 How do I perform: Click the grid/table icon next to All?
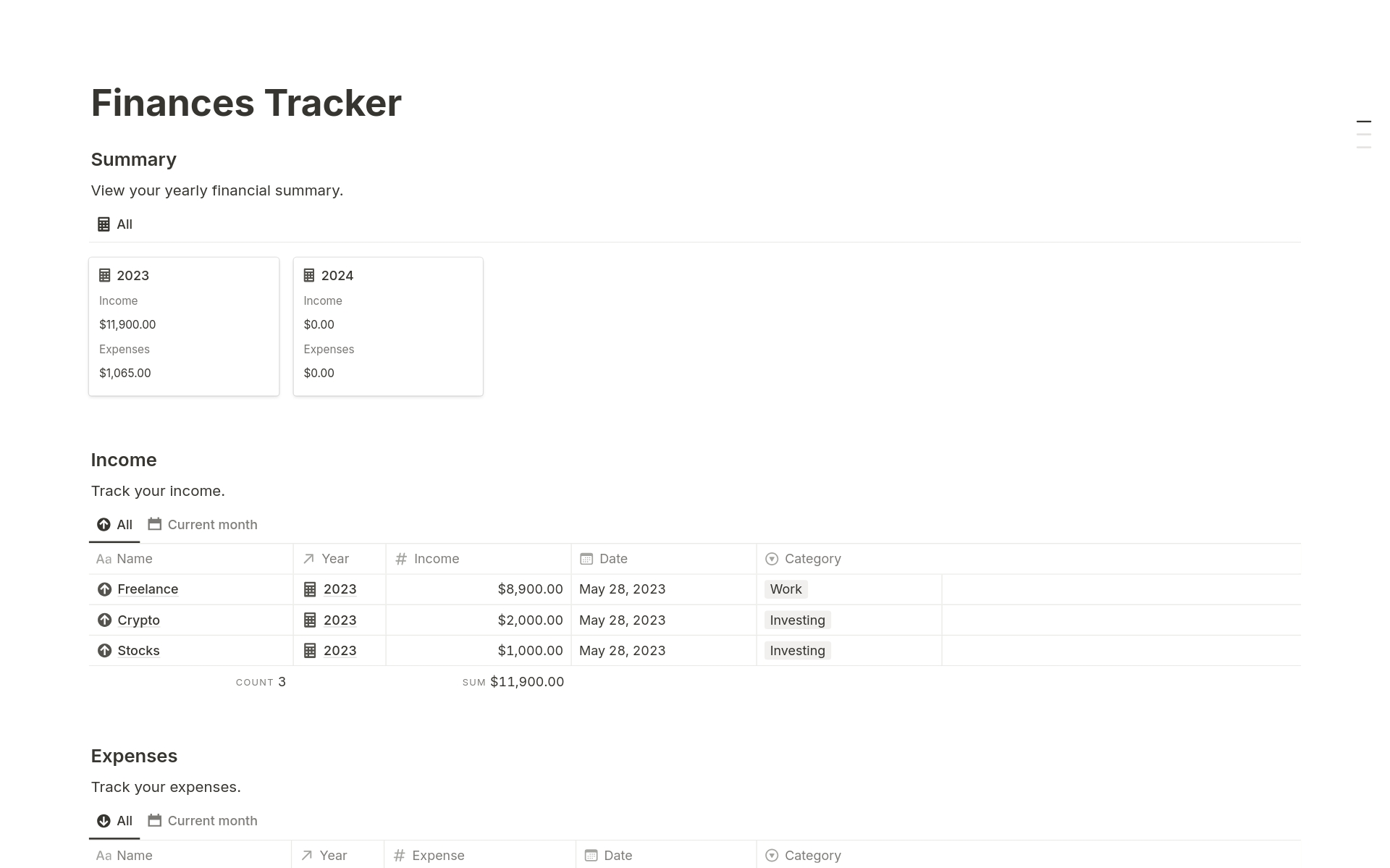pyautogui.click(x=103, y=224)
